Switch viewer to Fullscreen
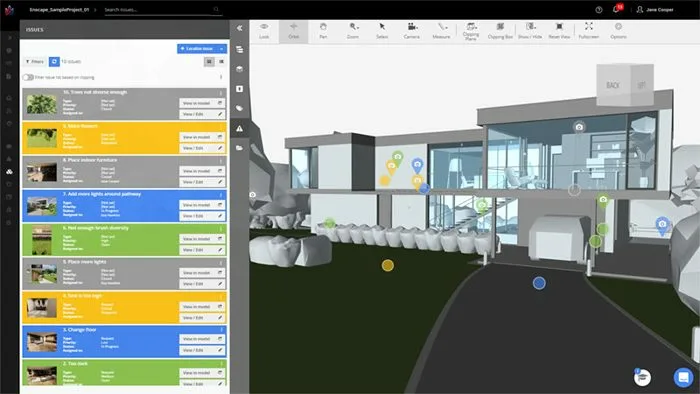Screen dimensions: 700x394 [x=589, y=31]
